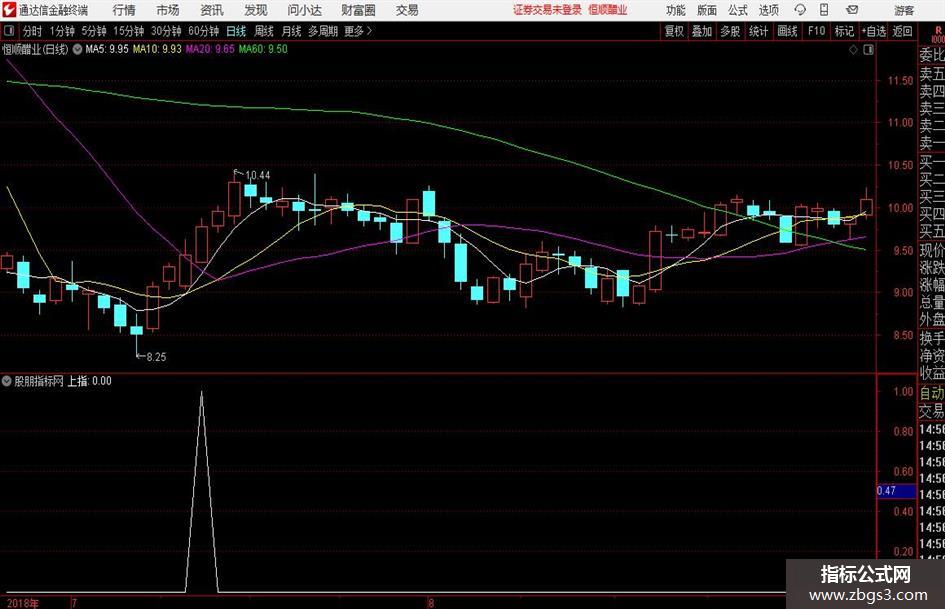945x609 pixels.
Task: Open the 行情 menu
Action: (124, 10)
